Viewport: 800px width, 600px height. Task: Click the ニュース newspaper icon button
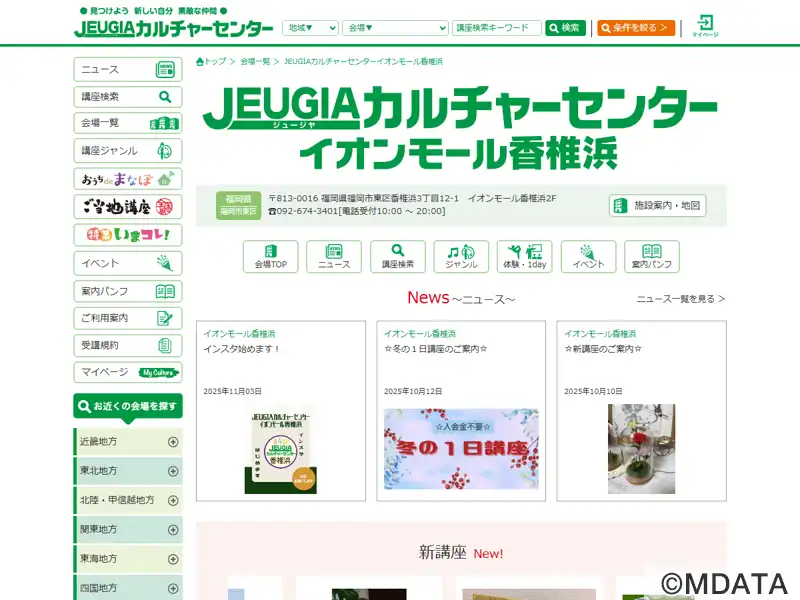334,257
